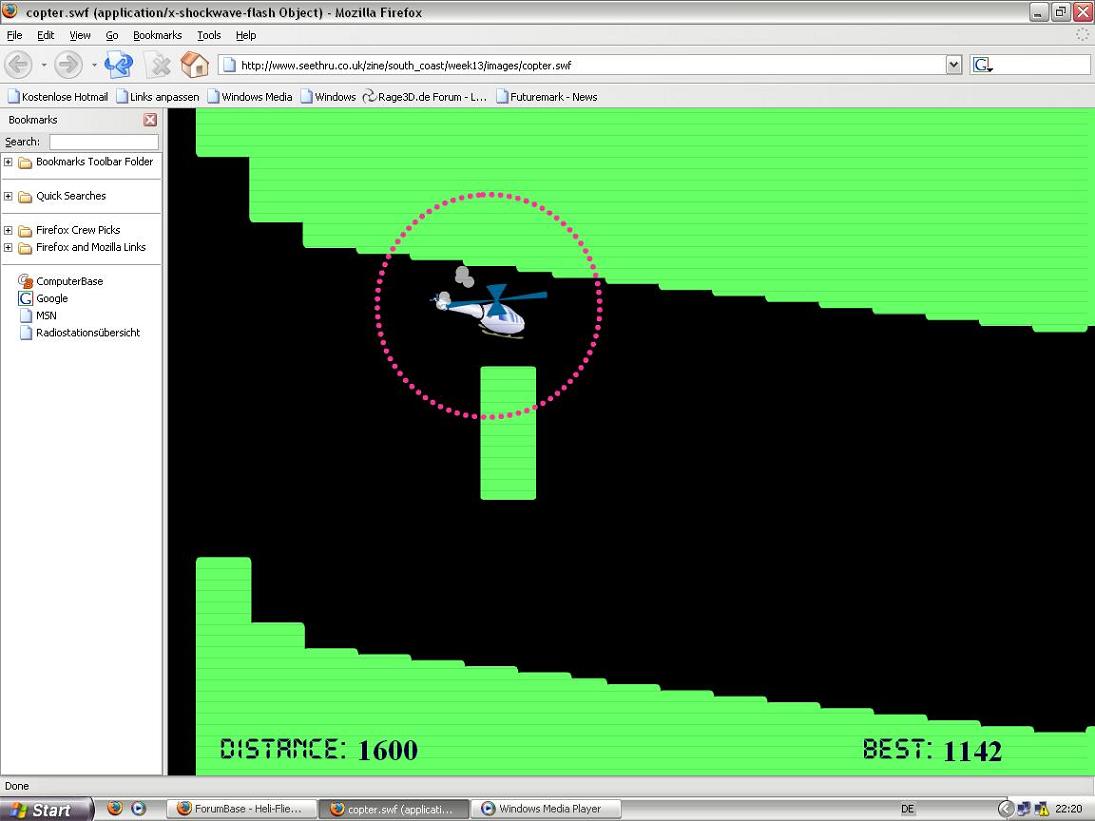Open the Bookmarks menu
The width and height of the screenshot is (1095, 821).
[x=157, y=35]
